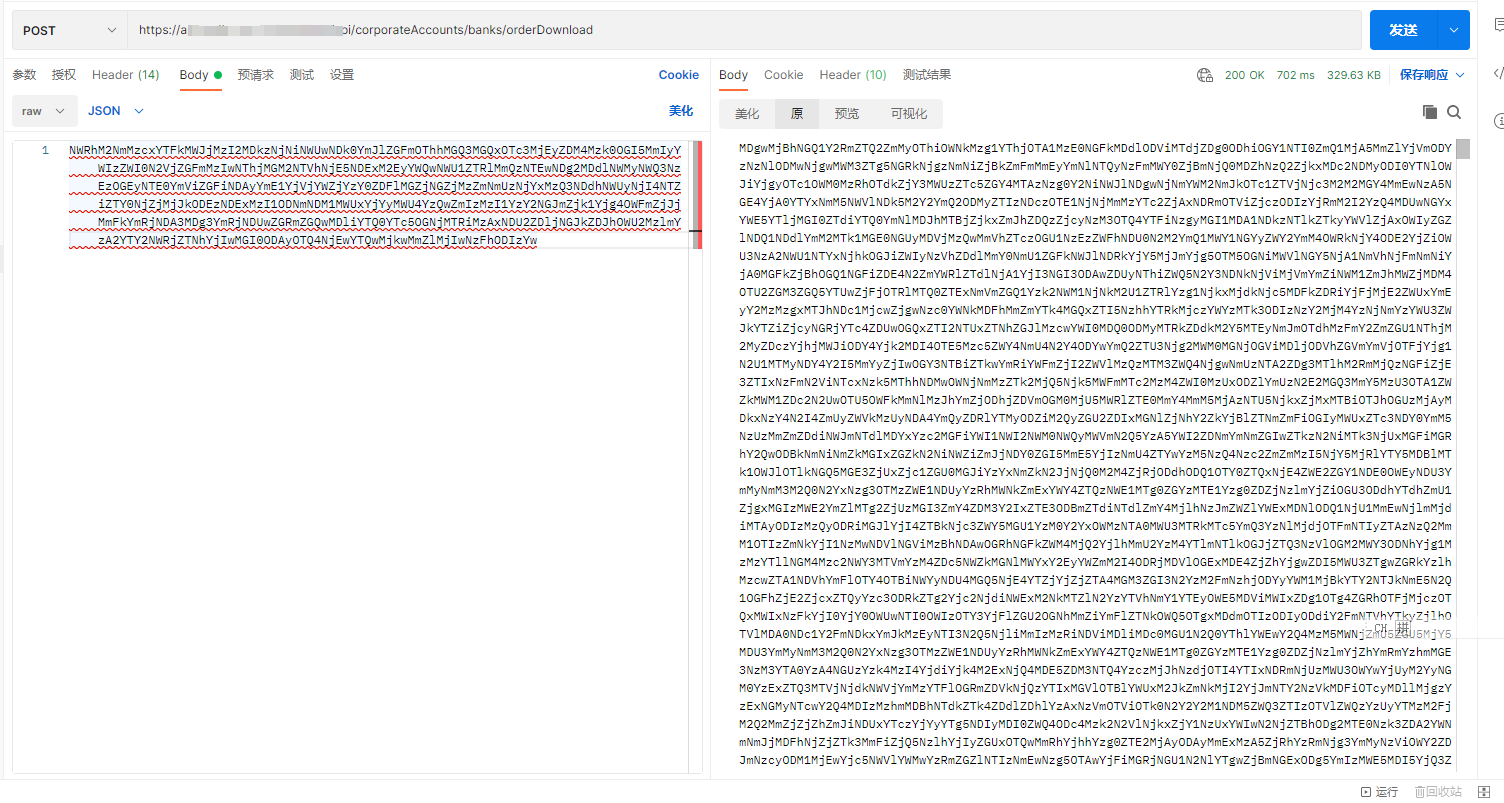Open the 测试结果 tab
Image resolution: width=1504 pixels, height=803 pixels.
point(927,75)
